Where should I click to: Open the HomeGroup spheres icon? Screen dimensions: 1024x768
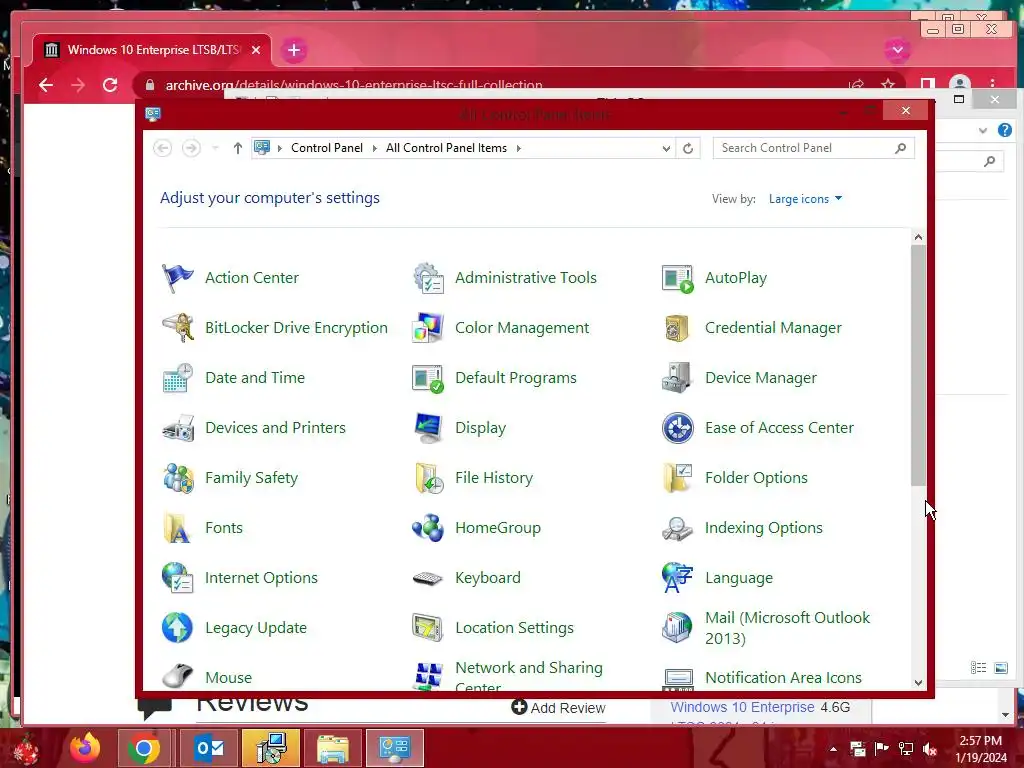(428, 528)
